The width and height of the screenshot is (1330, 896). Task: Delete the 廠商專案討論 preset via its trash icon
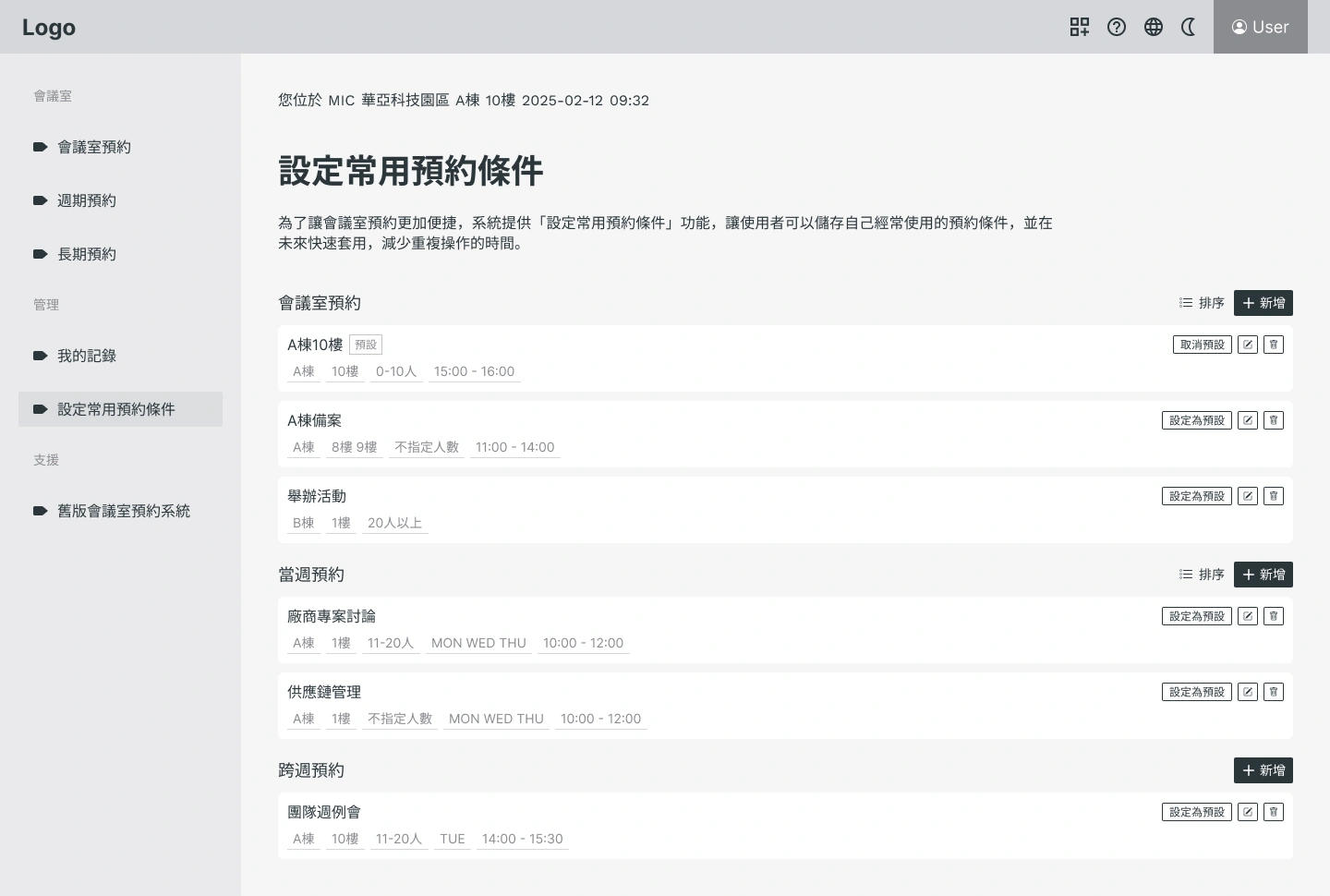click(x=1274, y=616)
